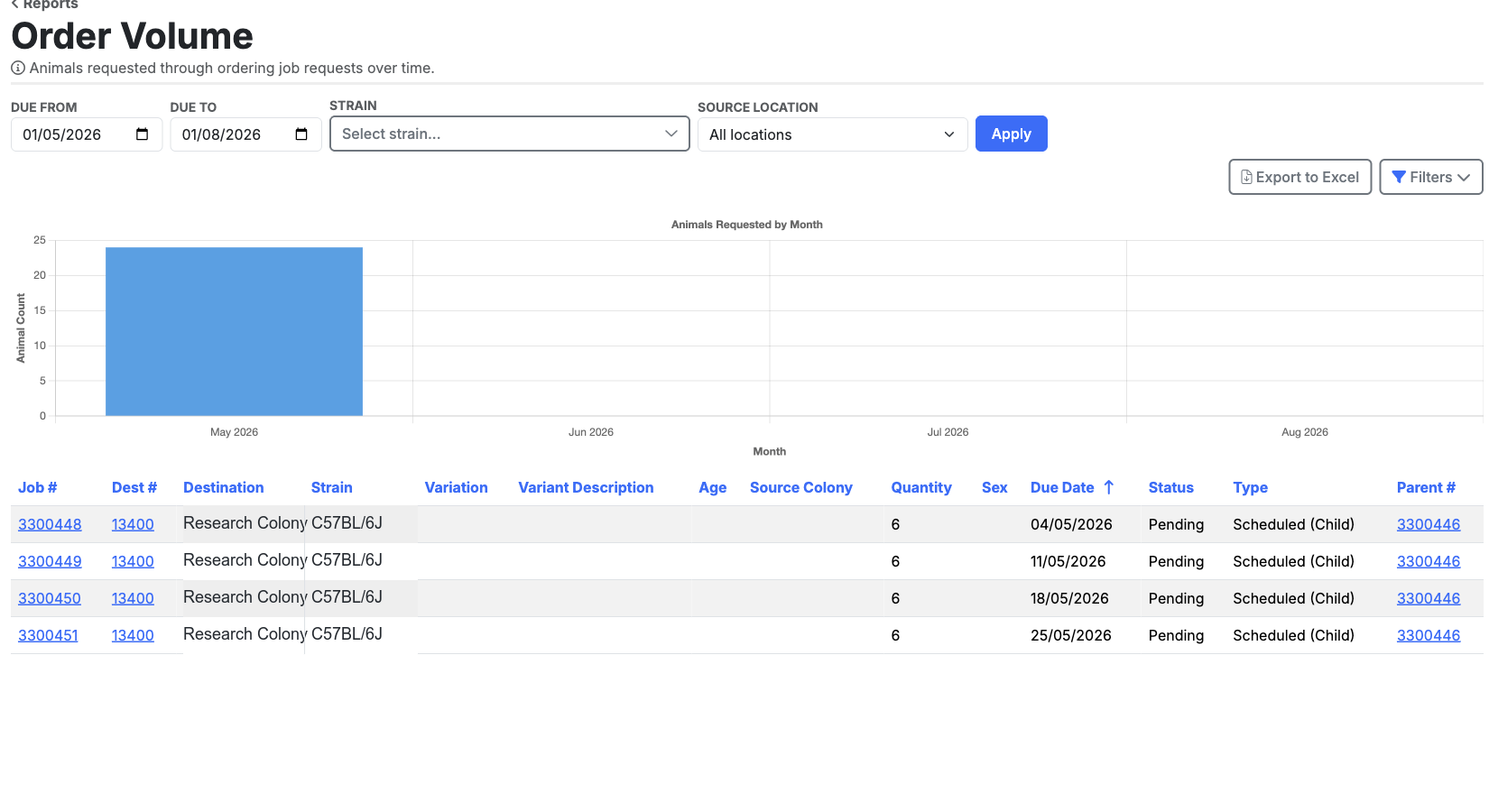Screen dimensions: 1489x812
Task: Open job 3300450 link
Action: [50, 598]
